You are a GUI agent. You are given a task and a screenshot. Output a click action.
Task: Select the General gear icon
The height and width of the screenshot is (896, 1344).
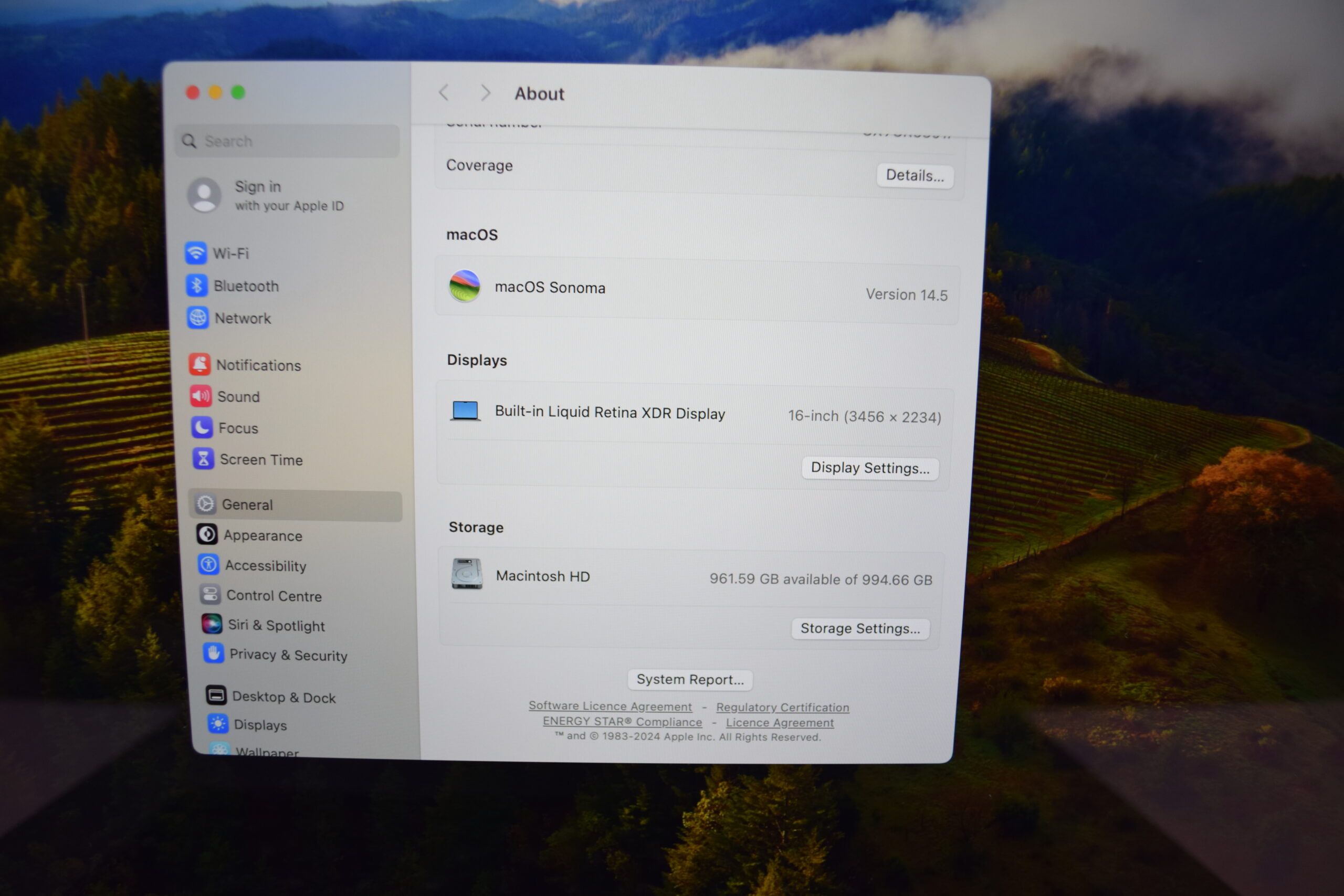(x=205, y=504)
